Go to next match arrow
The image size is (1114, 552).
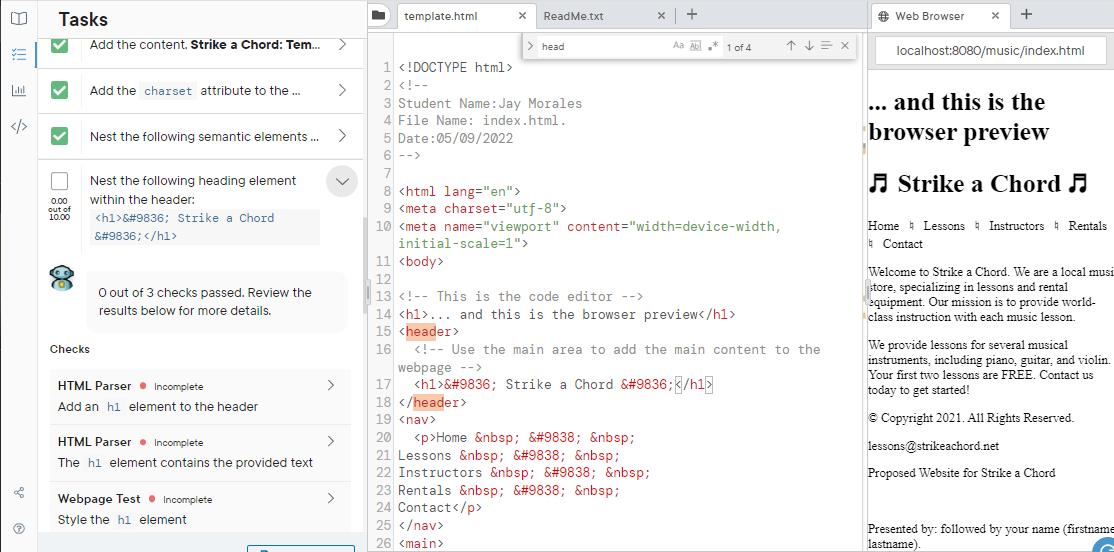coord(809,46)
